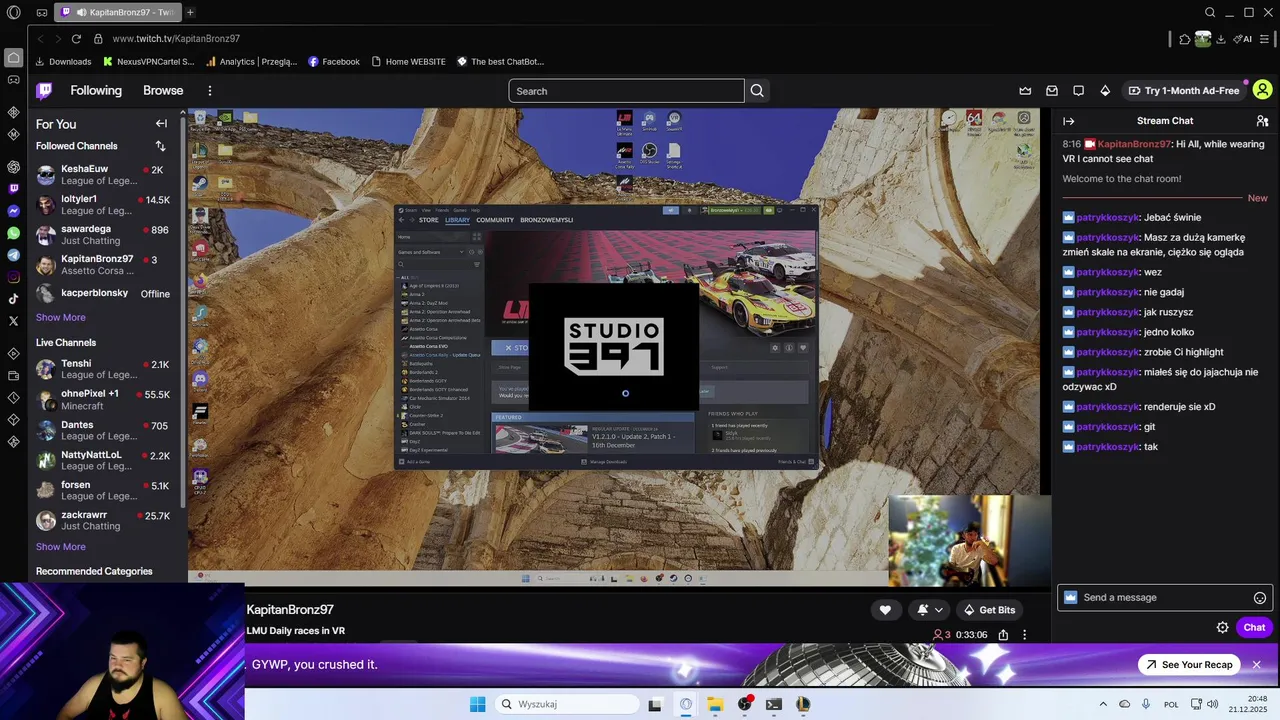Open The best ChatBot bookmark
This screenshot has width=1280, height=720.
(x=500, y=61)
